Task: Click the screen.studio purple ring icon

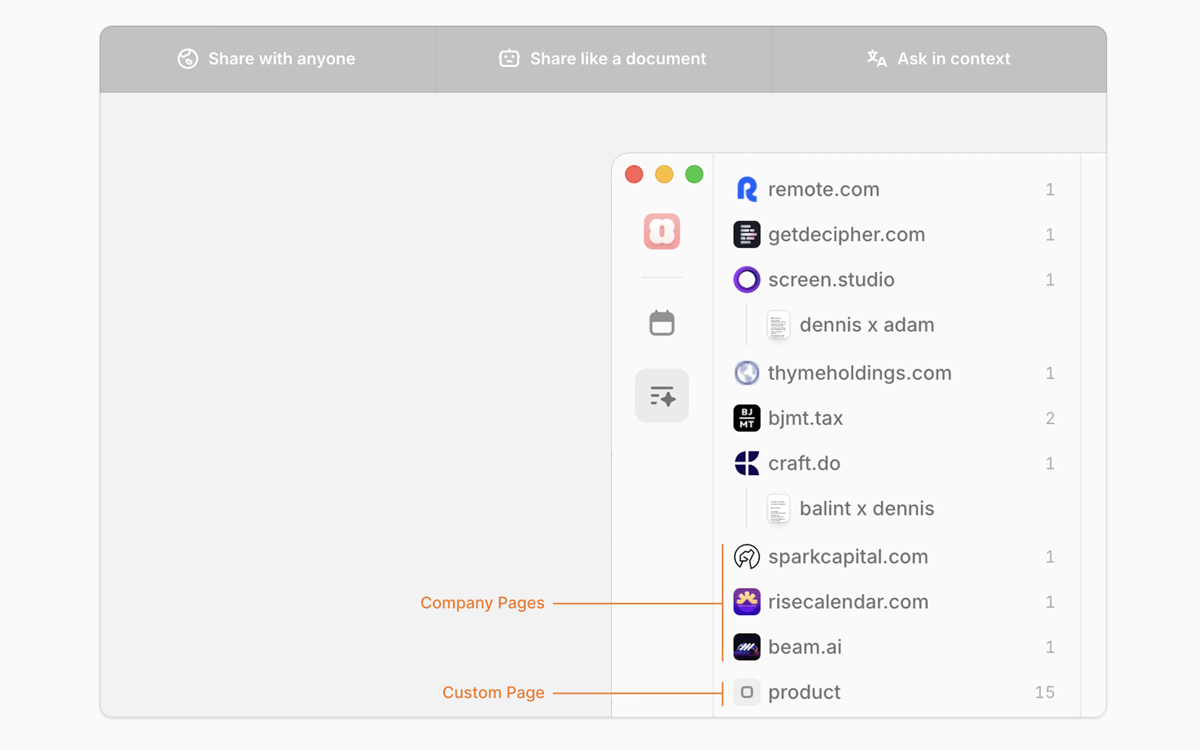Action: click(x=747, y=280)
